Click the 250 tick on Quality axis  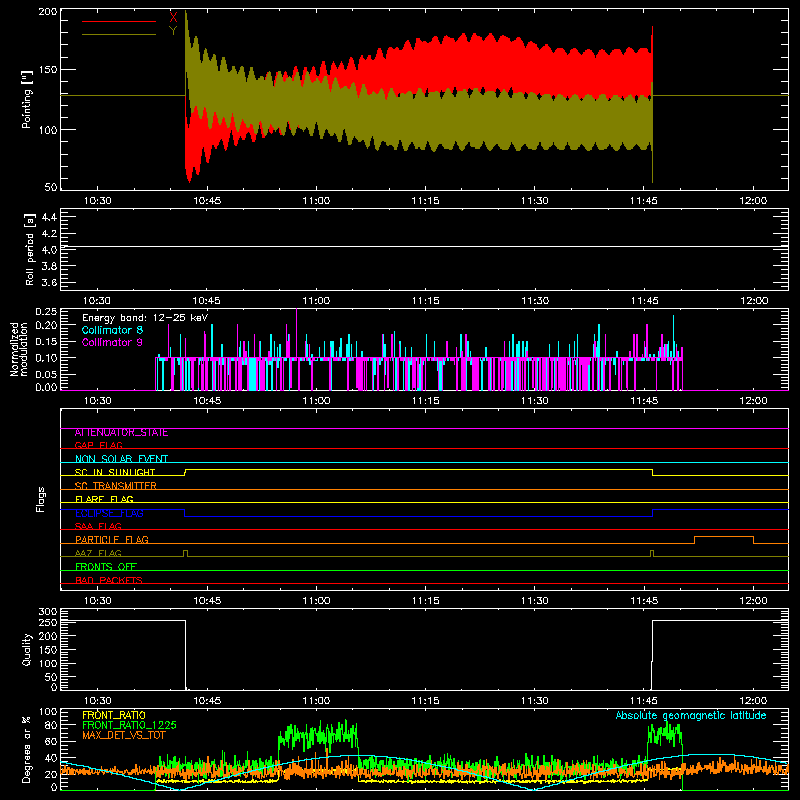tap(47, 623)
